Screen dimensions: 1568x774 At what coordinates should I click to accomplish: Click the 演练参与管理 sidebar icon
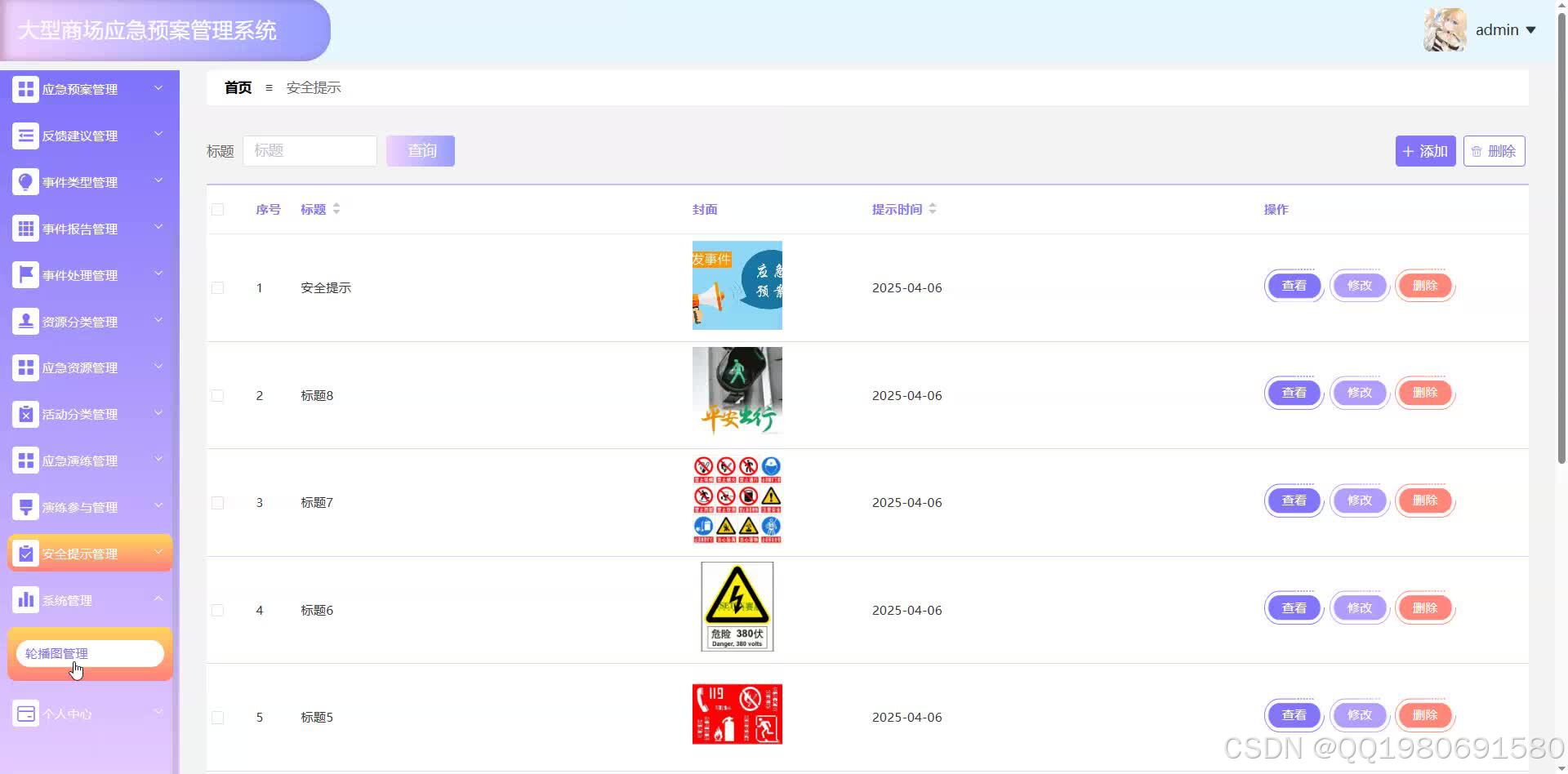click(x=25, y=506)
